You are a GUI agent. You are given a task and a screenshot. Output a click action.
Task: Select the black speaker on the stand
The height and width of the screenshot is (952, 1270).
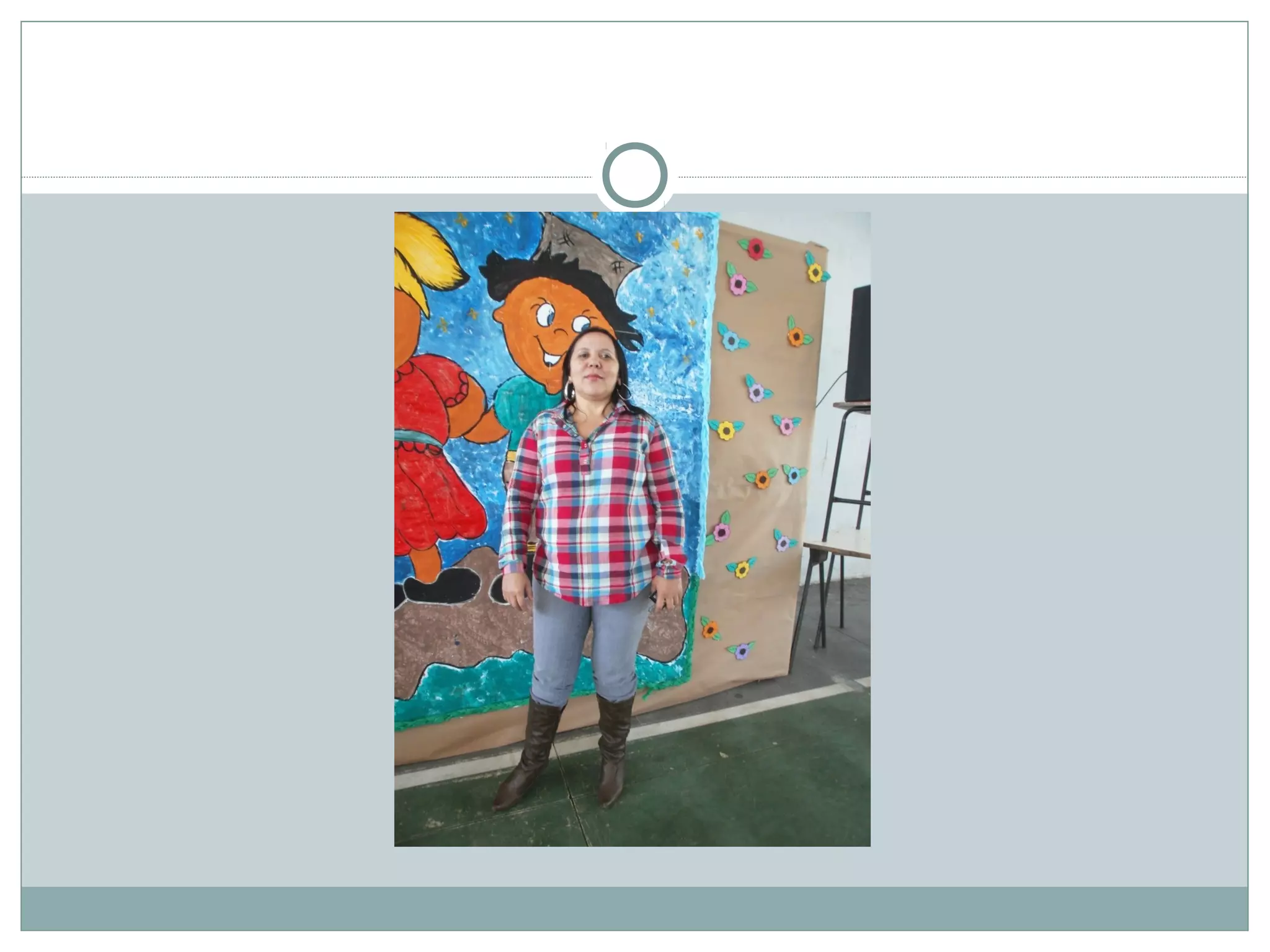pos(858,344)
